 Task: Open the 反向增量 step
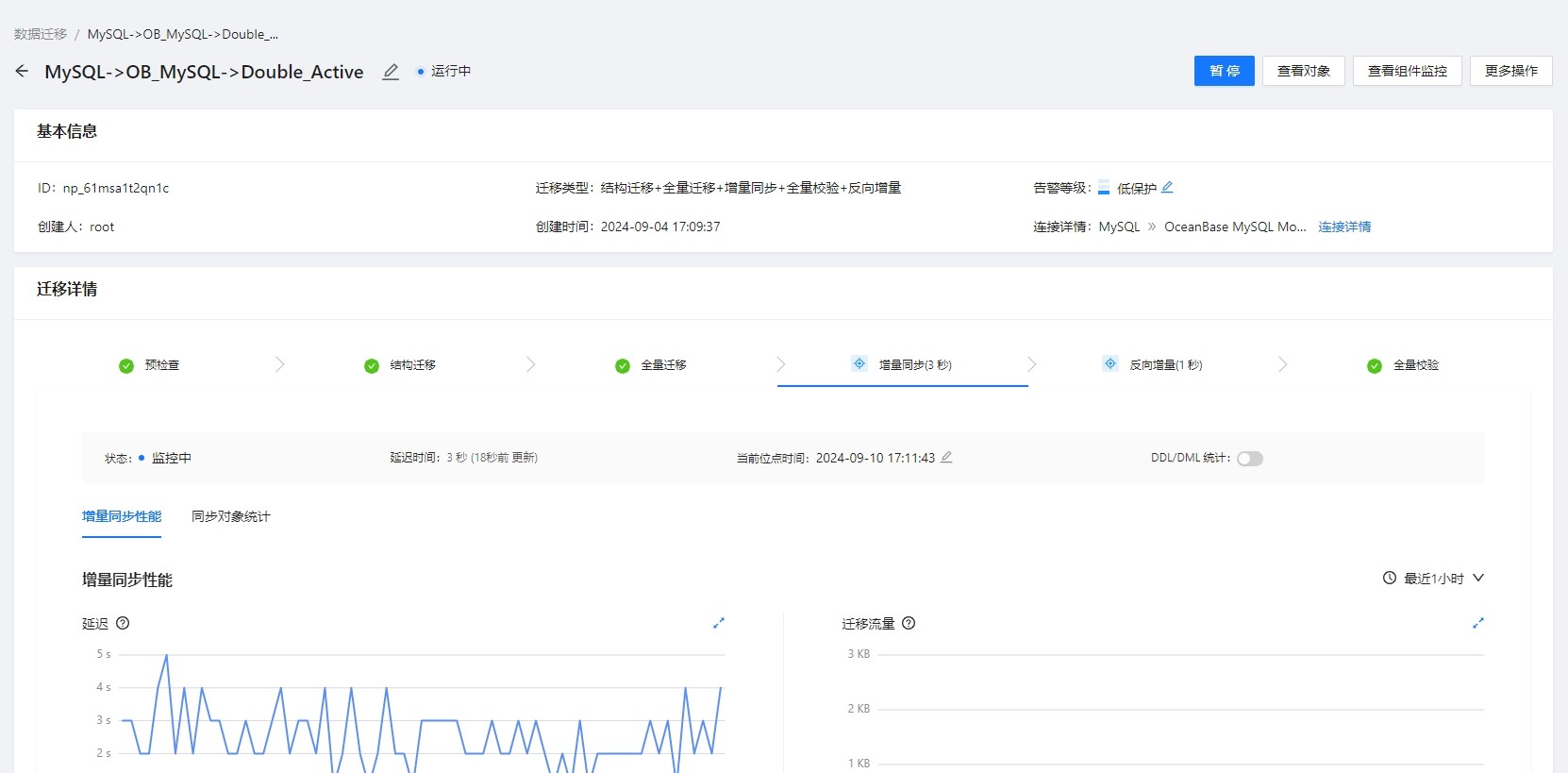[1165, 365]
